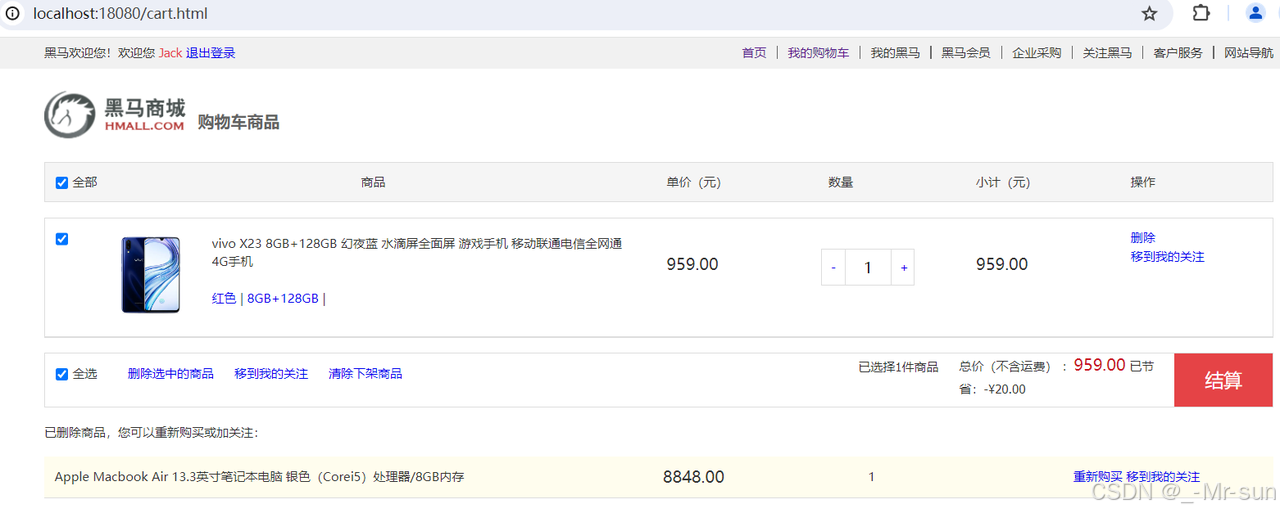Click the savings amount -¥20.00
Screen dimensions: 1280x513
tap(1005, 390)
